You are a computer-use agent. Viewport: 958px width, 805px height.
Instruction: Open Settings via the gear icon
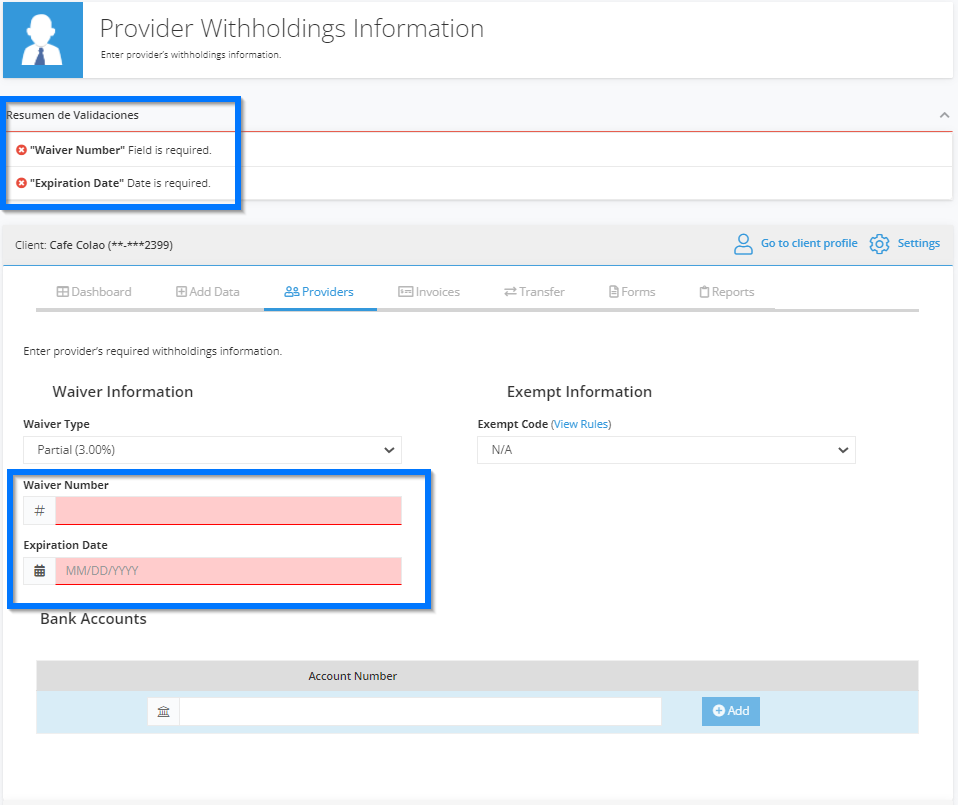(x=879, y=243)
